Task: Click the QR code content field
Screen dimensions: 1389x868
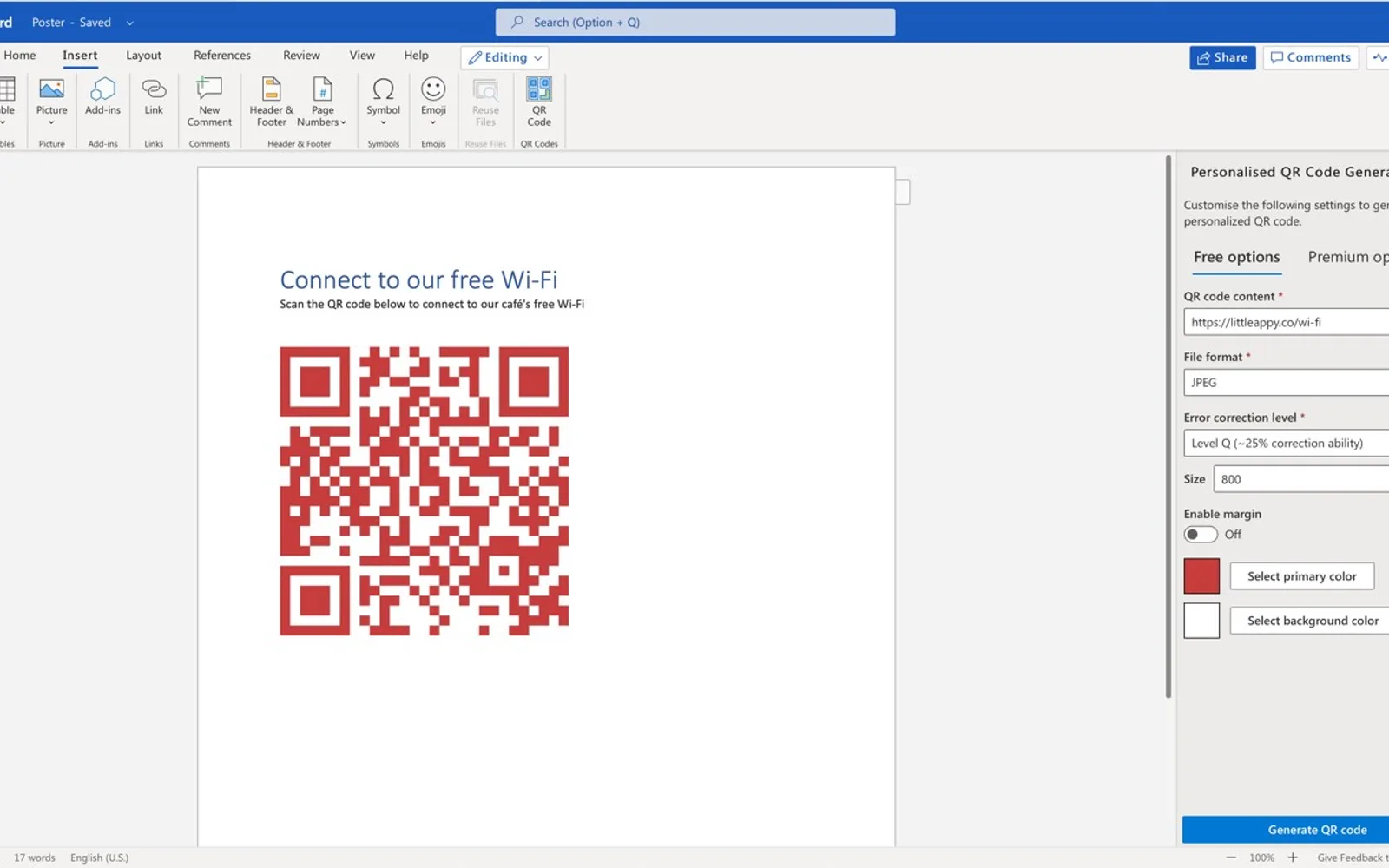Action: pyautogui.click(x=1287, y=322)
